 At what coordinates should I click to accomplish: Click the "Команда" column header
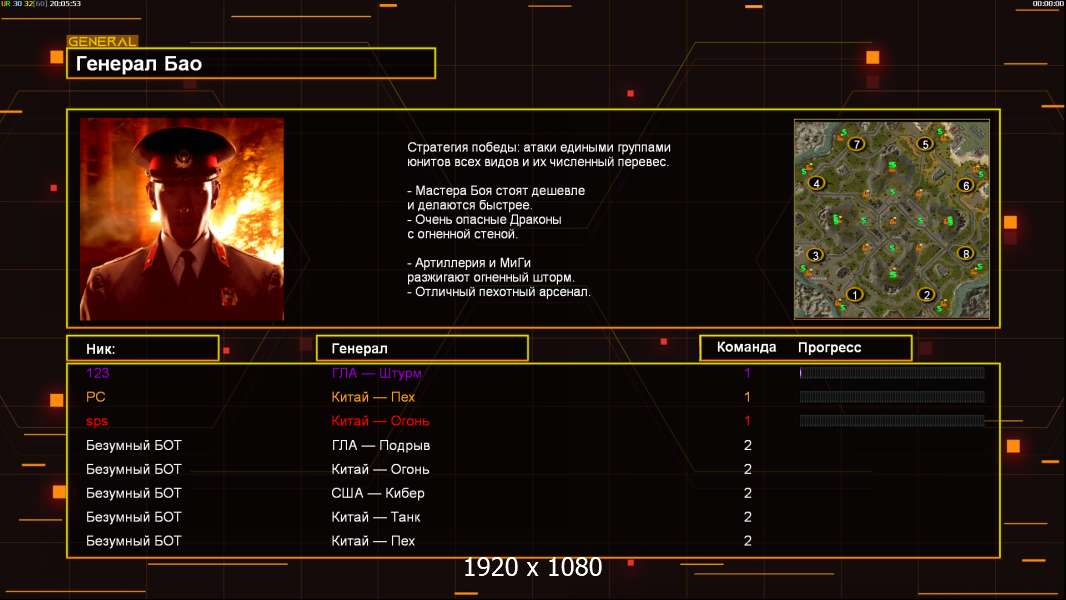point(746,348)
